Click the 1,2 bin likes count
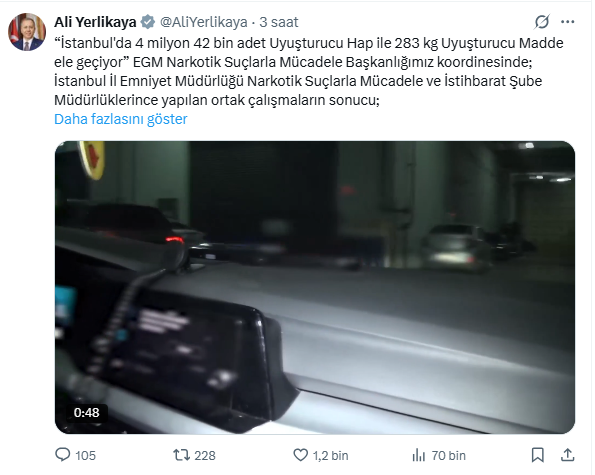The width and height of the screenshot is (595, 475). pos(330,455)
